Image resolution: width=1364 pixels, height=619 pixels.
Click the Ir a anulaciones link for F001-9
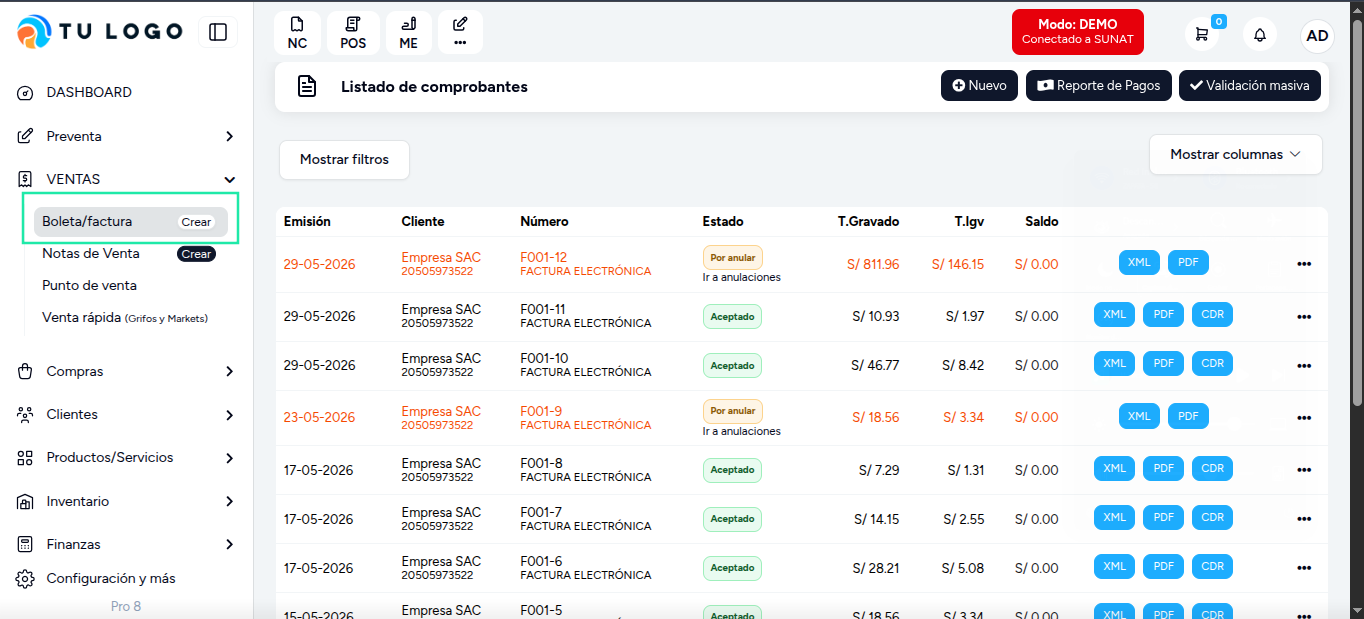741,431
